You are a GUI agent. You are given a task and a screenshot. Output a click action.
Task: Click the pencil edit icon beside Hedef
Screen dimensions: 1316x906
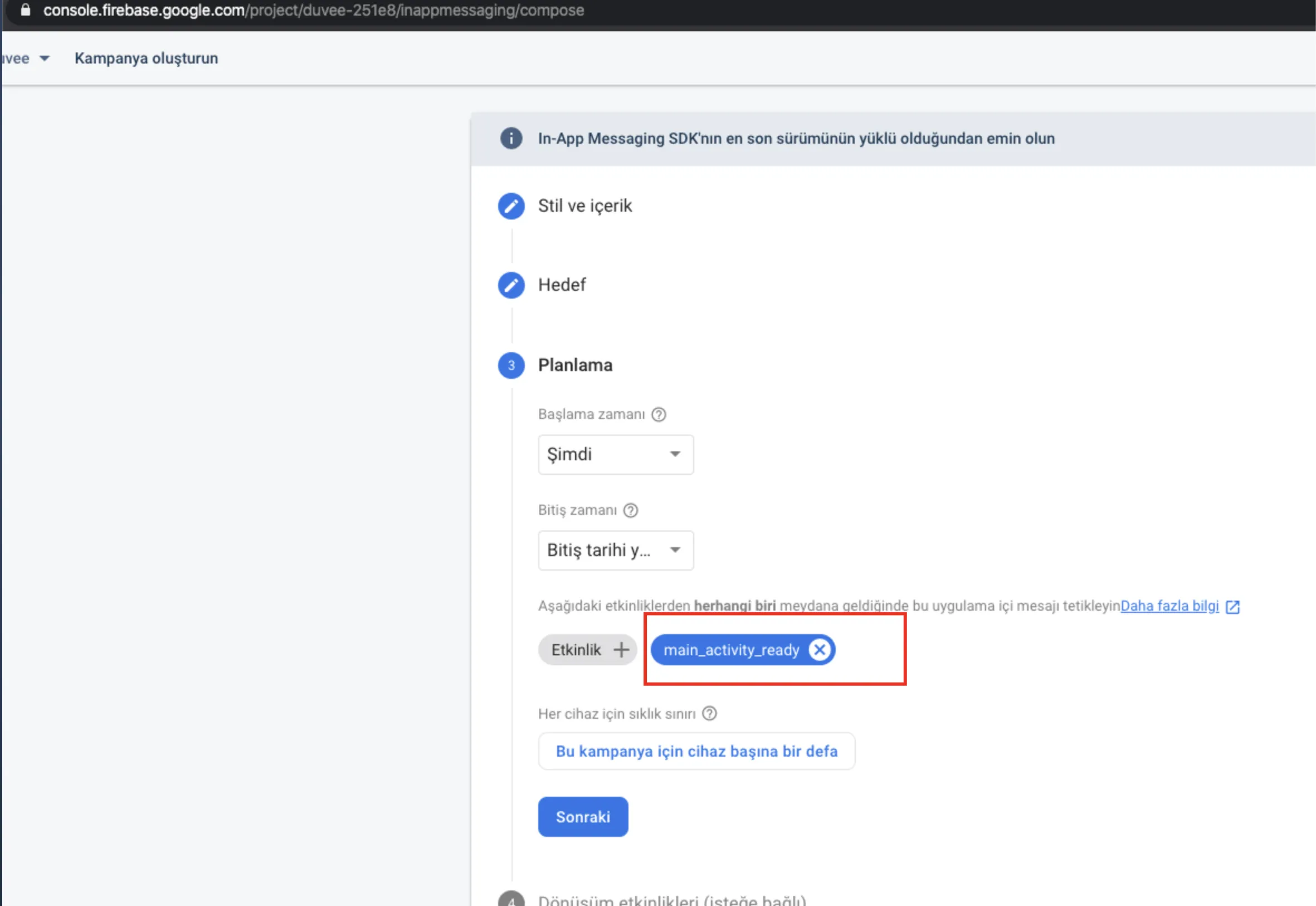tap(511, 285)
